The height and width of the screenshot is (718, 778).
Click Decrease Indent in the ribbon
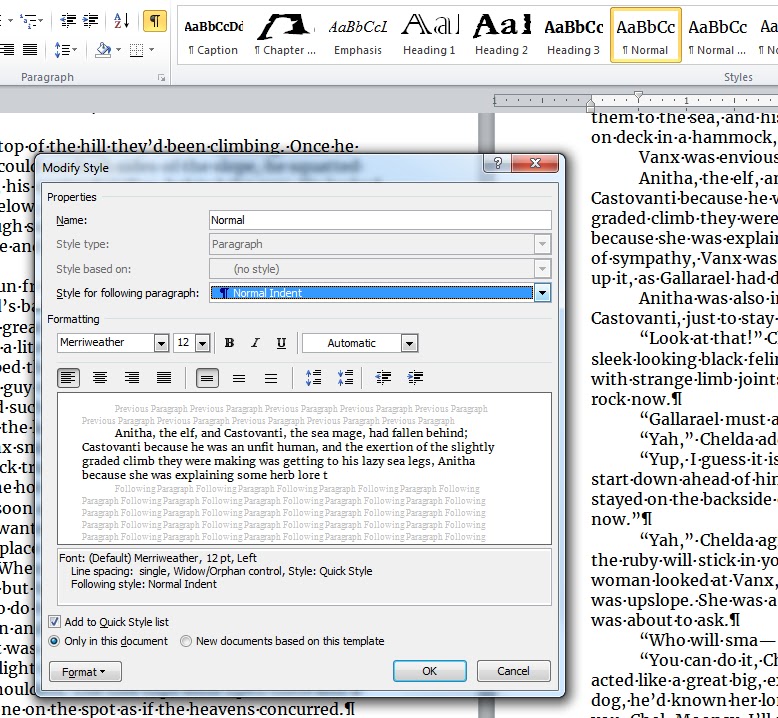(68, 21)
